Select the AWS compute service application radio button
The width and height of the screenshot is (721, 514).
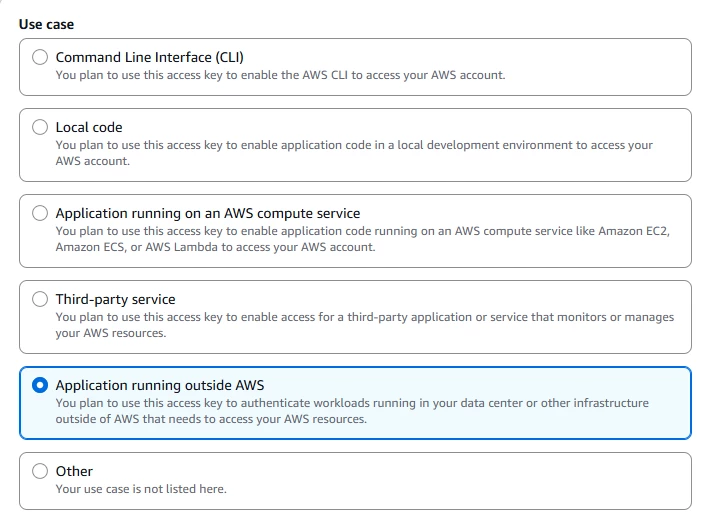(40, 213)
